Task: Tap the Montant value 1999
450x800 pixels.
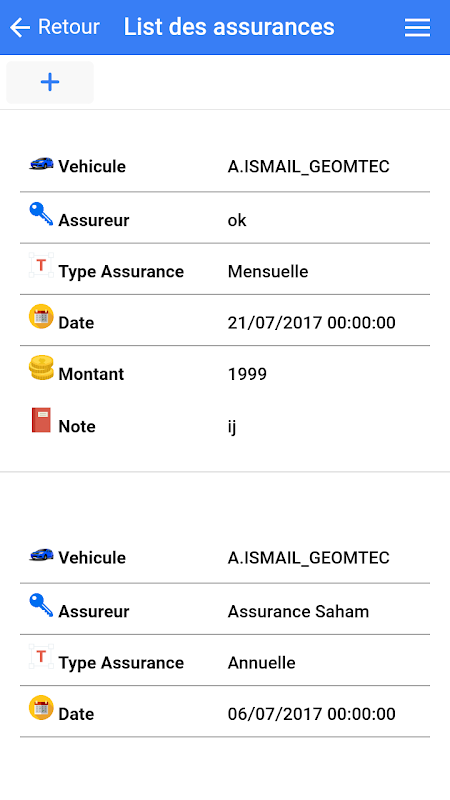Action: point(247,374)
